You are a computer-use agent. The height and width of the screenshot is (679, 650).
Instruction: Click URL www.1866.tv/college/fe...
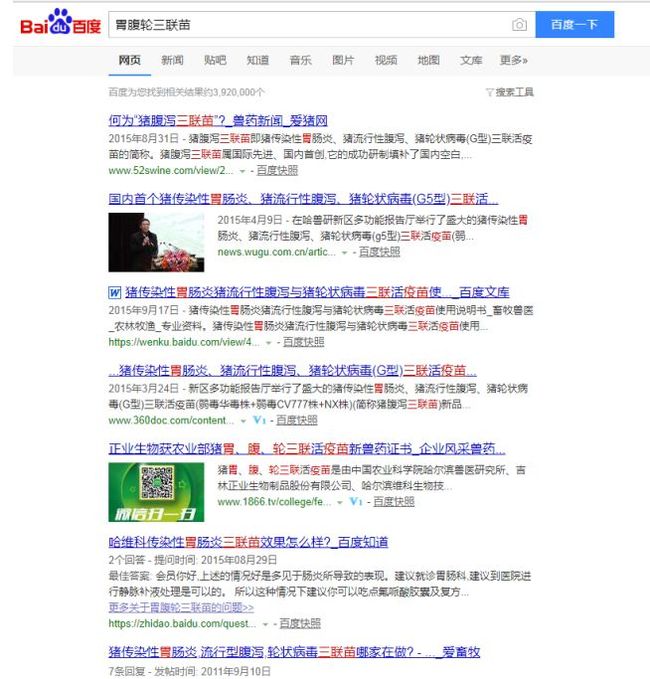click(274, 501)
